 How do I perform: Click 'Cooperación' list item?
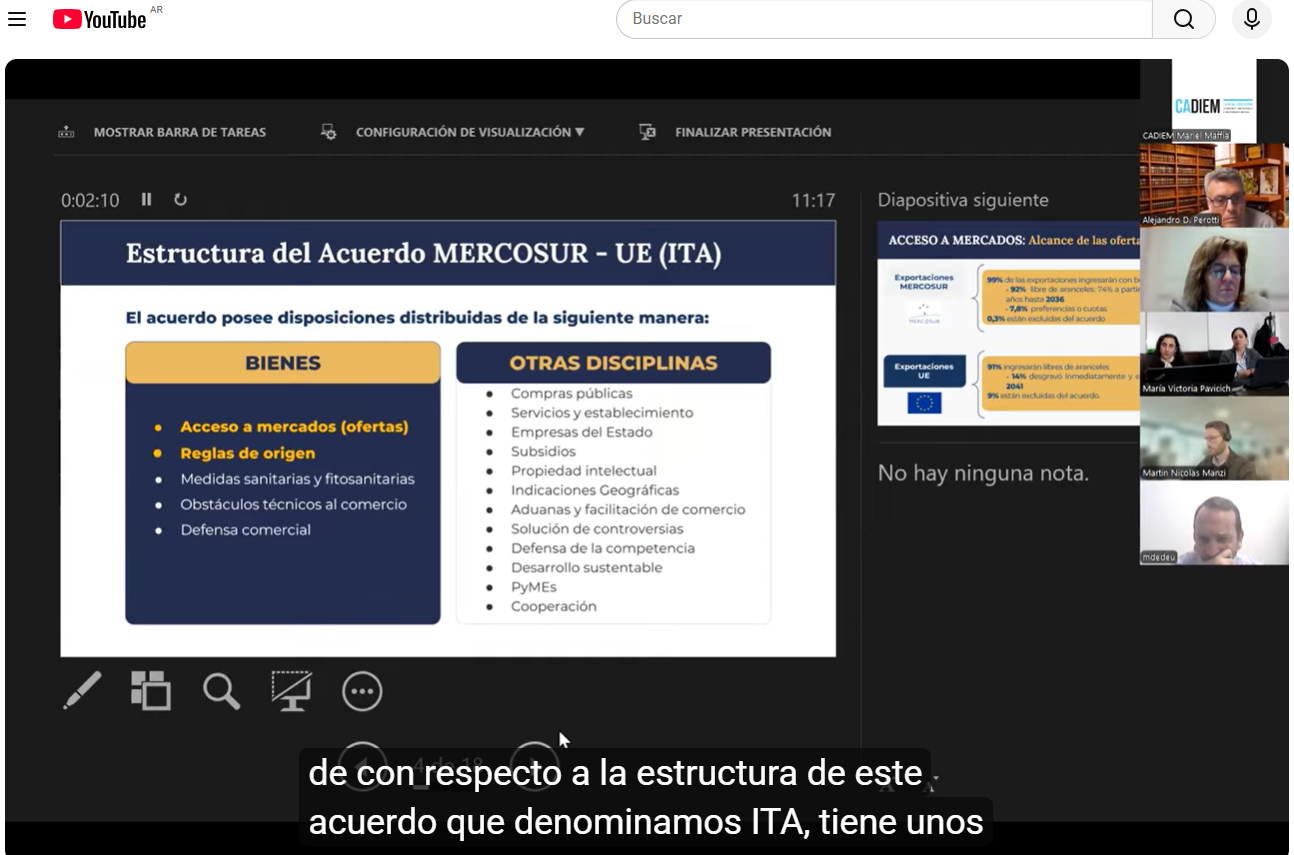click(x=553, y=607)
